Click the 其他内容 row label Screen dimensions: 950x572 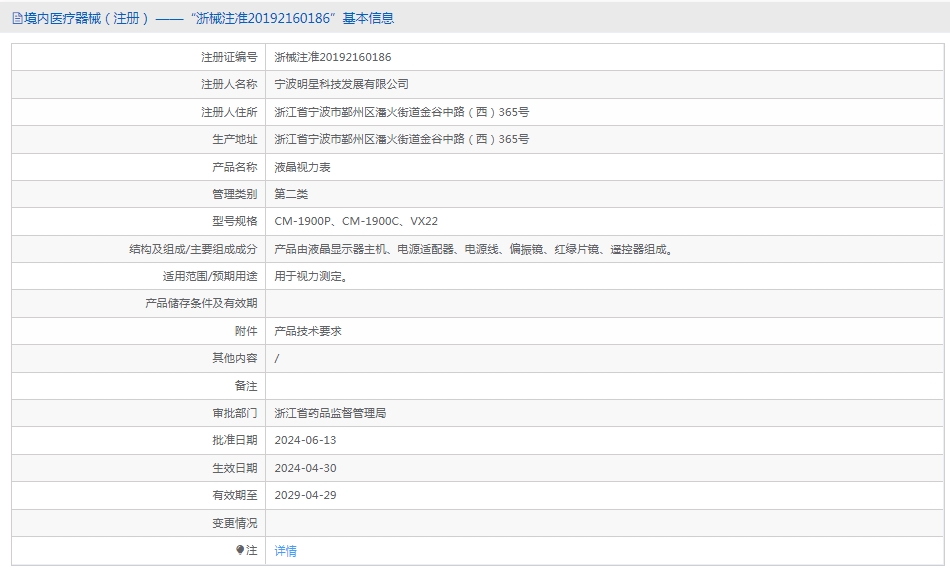click(x=234, y=359)
